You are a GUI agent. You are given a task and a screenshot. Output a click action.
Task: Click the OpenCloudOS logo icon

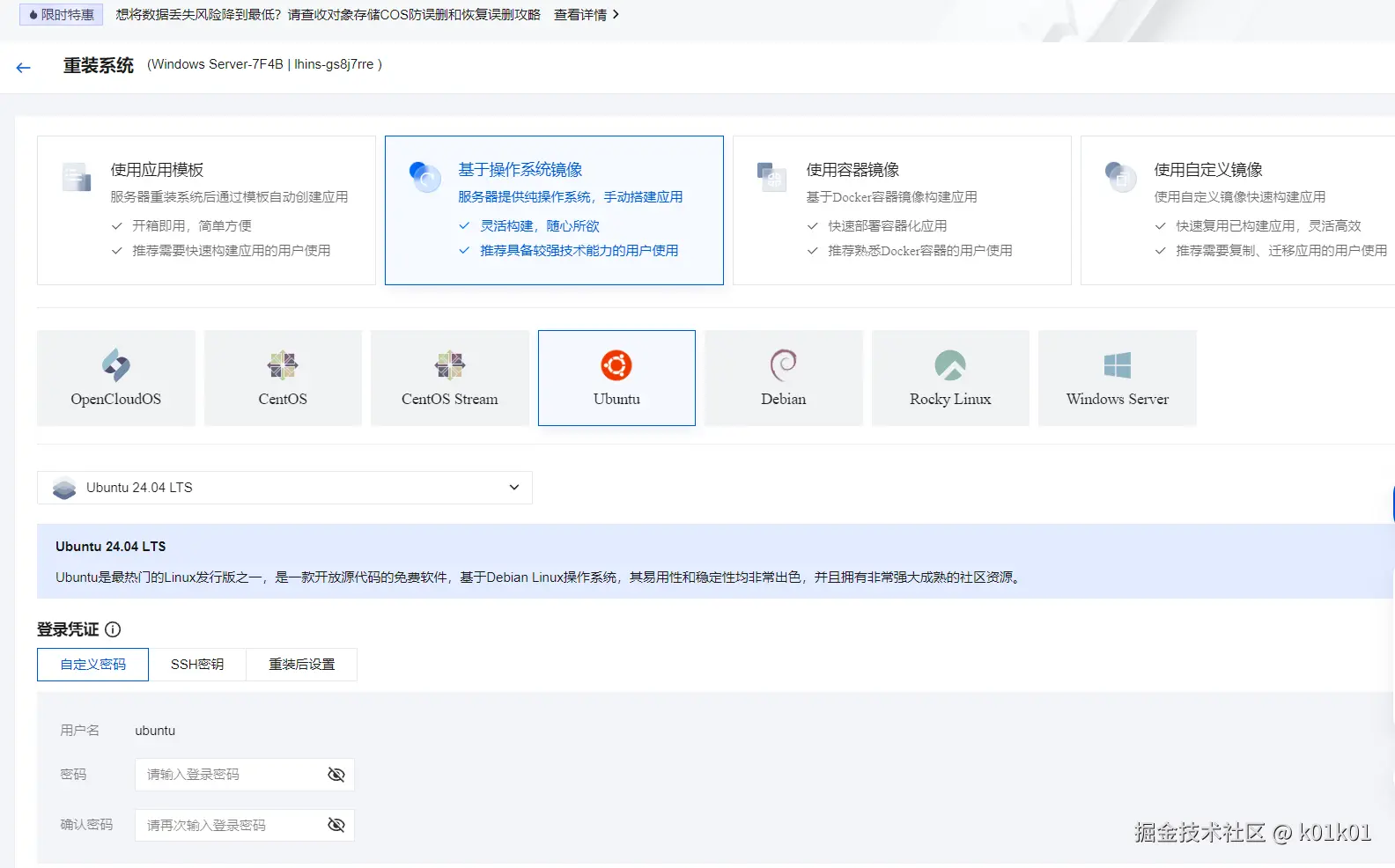[x=115, y=364]
